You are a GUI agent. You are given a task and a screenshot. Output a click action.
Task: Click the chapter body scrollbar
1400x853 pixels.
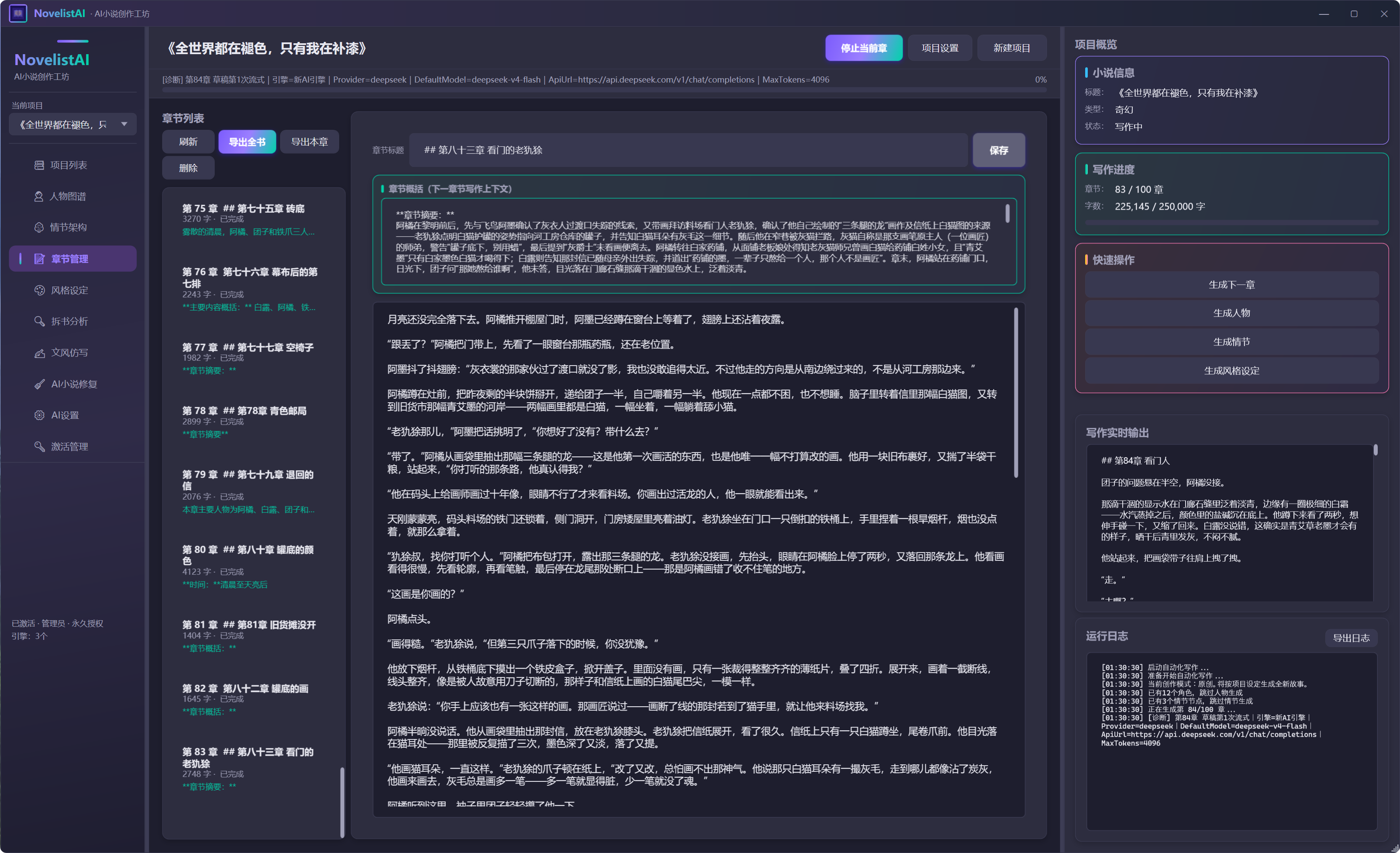click(x=1016, y=392)
